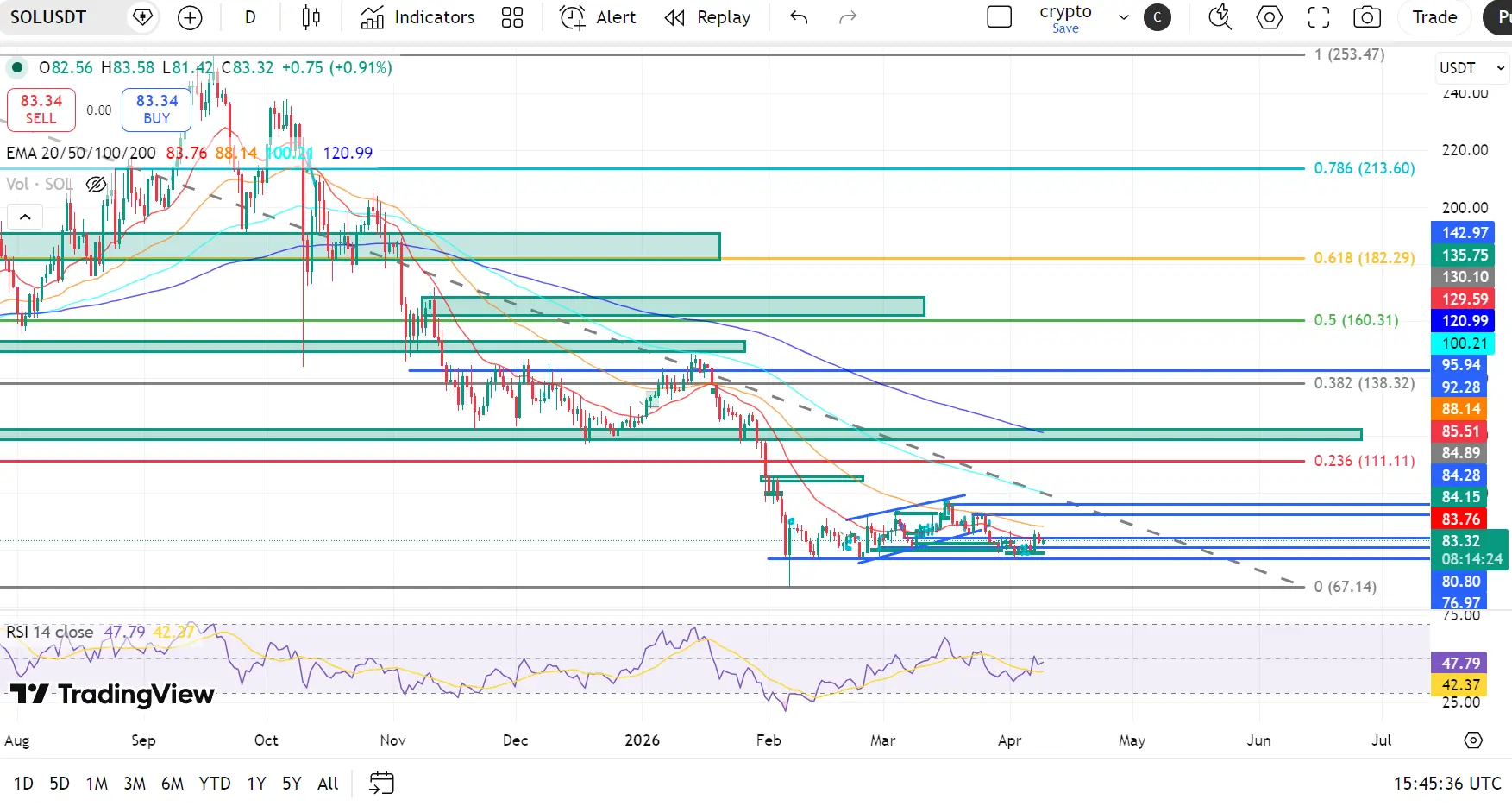Select the 0.618 (182.29) Fibonacci level label
The height and width of the screenshot is (806, 1512).
coord(1365,258)
